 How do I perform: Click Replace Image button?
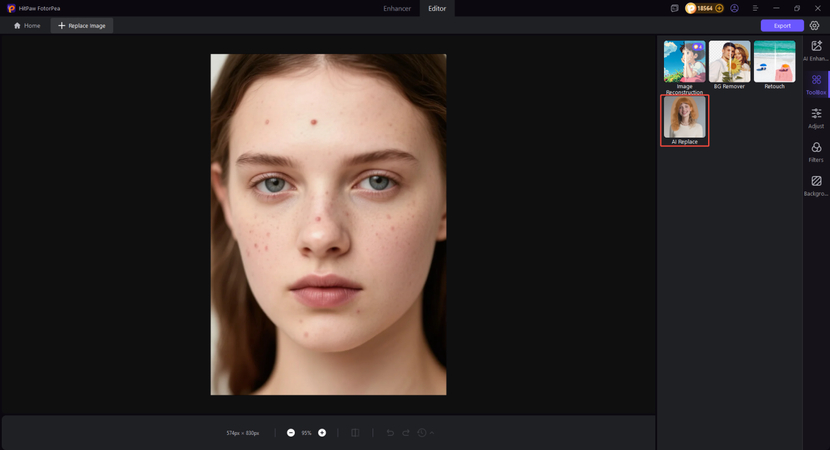[82, 25]
